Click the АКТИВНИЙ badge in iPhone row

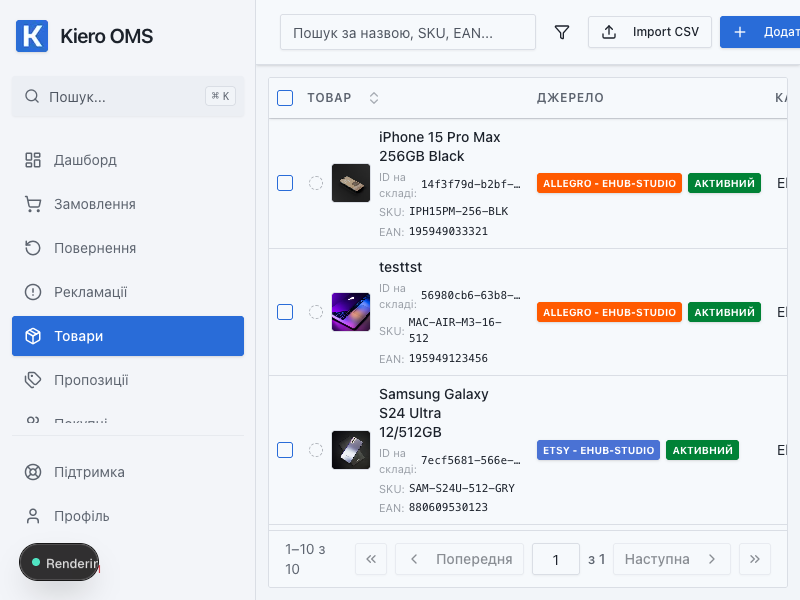click(724, 183)
